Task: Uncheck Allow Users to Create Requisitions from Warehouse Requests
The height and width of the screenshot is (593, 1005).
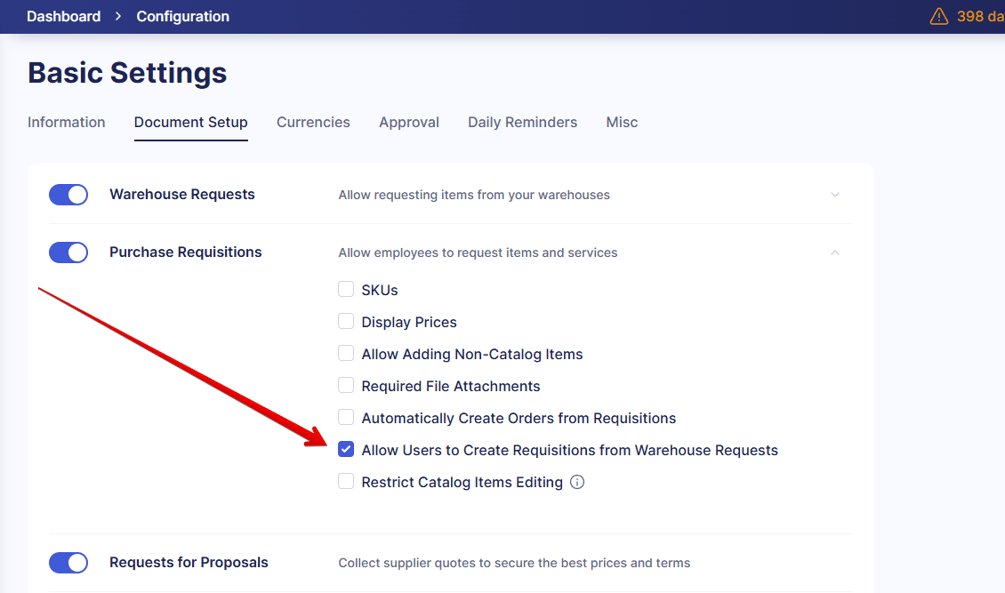Action: point(345,449)
